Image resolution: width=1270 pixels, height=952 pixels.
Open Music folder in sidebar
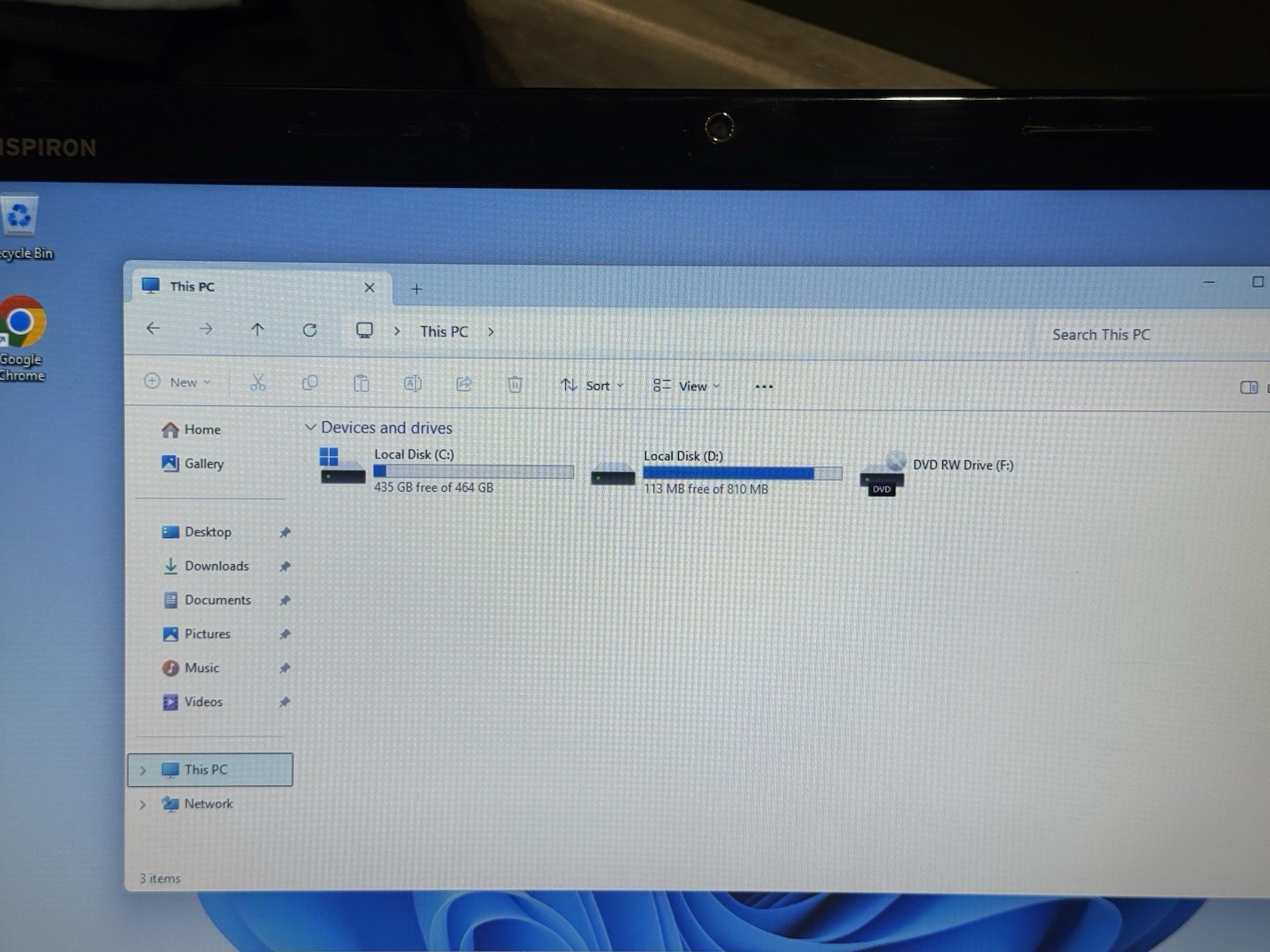click(190, 668)
